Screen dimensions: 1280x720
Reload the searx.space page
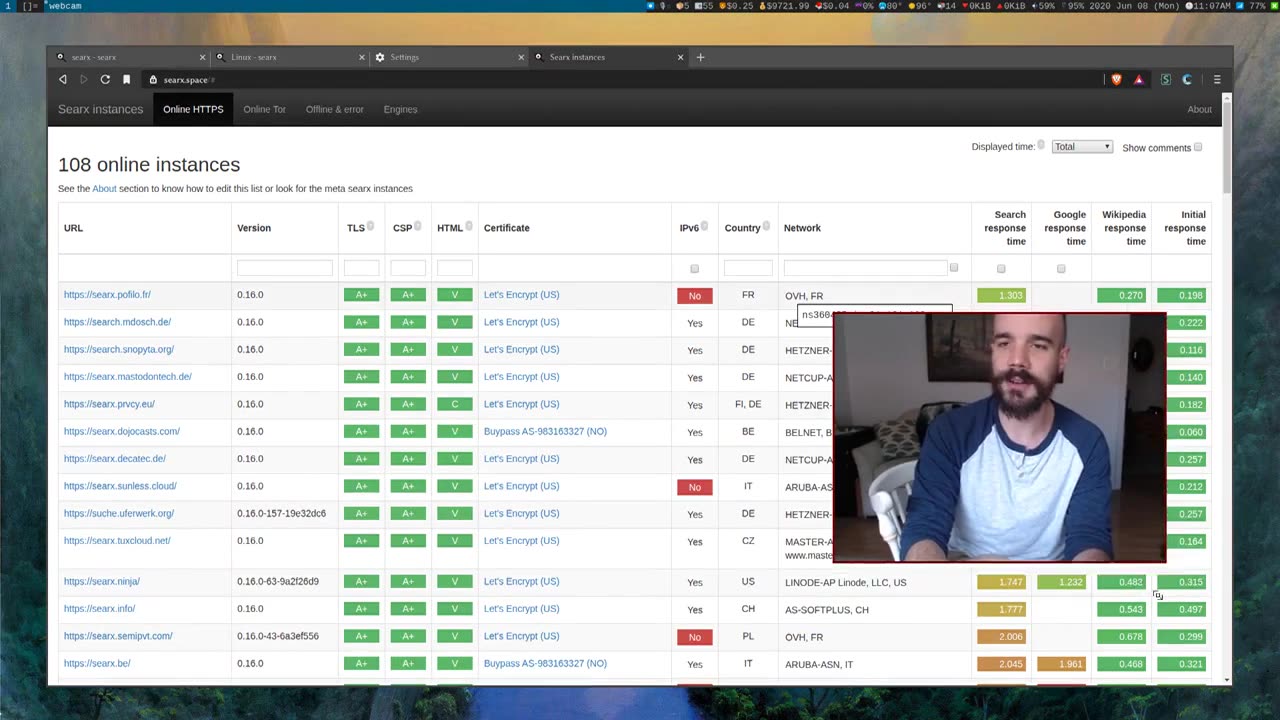(105, 79)
